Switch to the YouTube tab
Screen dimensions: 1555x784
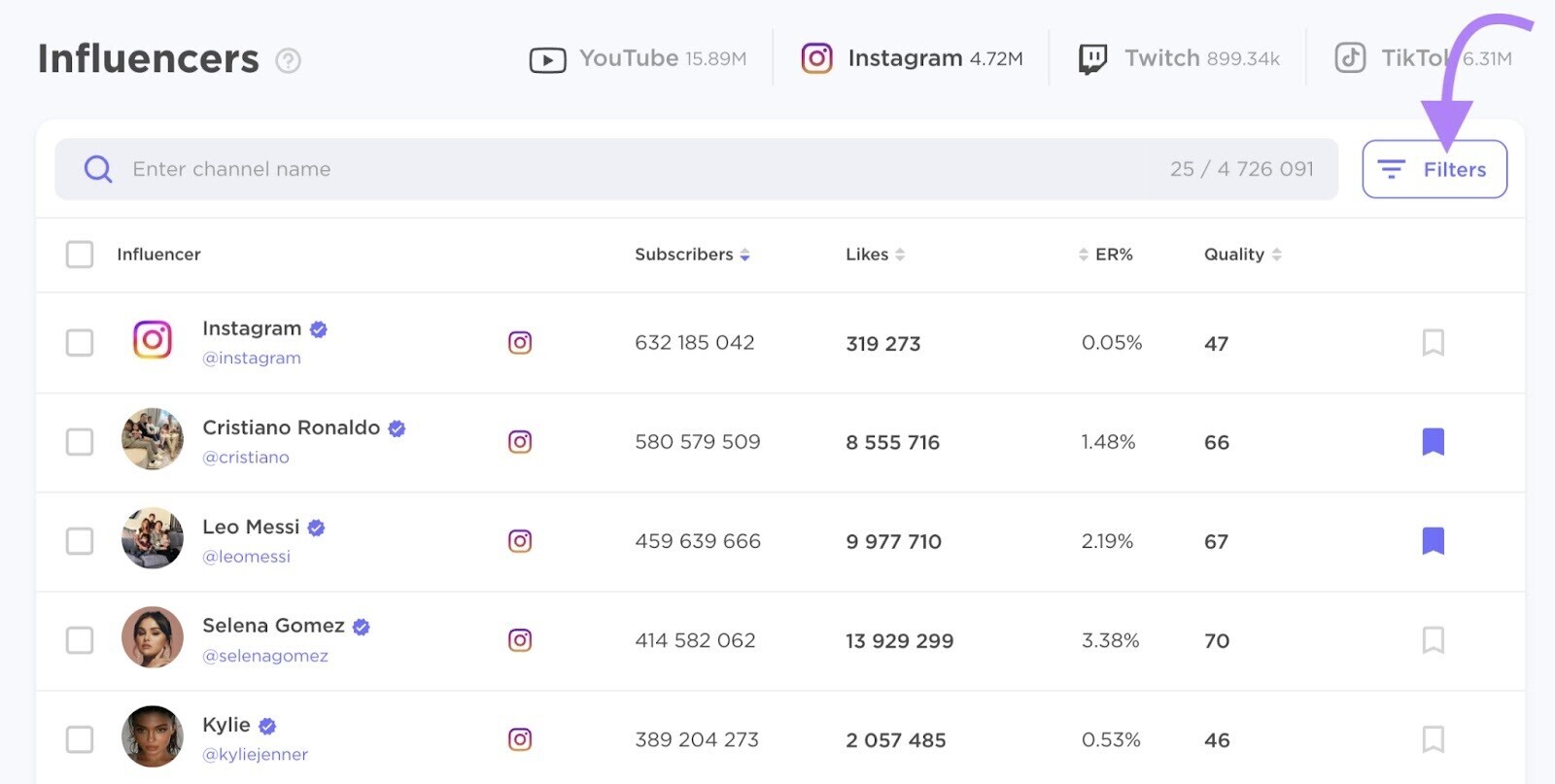click(638, 58)
